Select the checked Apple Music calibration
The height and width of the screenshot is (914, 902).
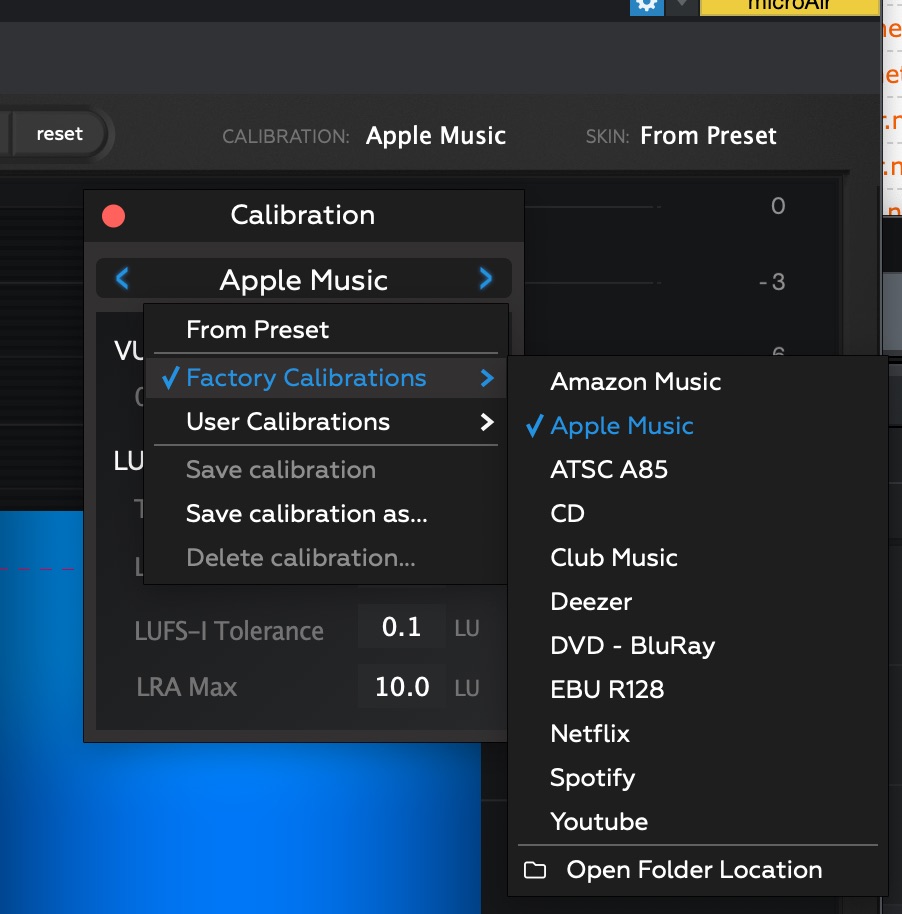621,426
